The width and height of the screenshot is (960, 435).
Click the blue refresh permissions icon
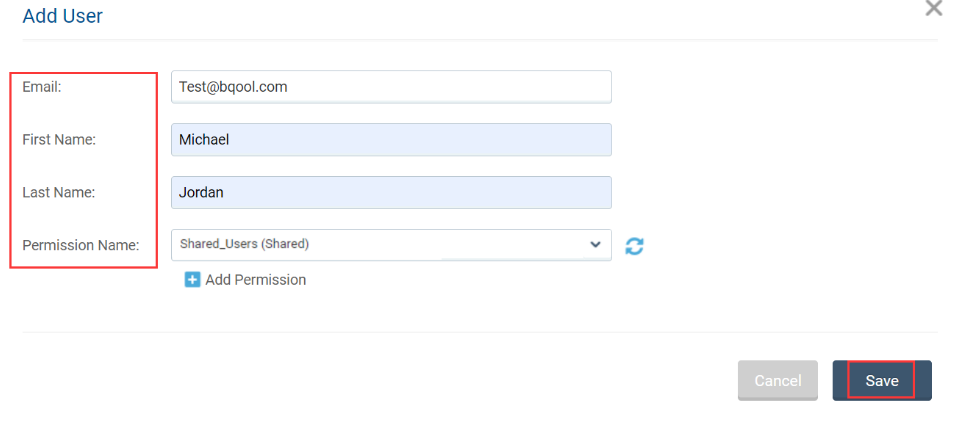point(634,246)
